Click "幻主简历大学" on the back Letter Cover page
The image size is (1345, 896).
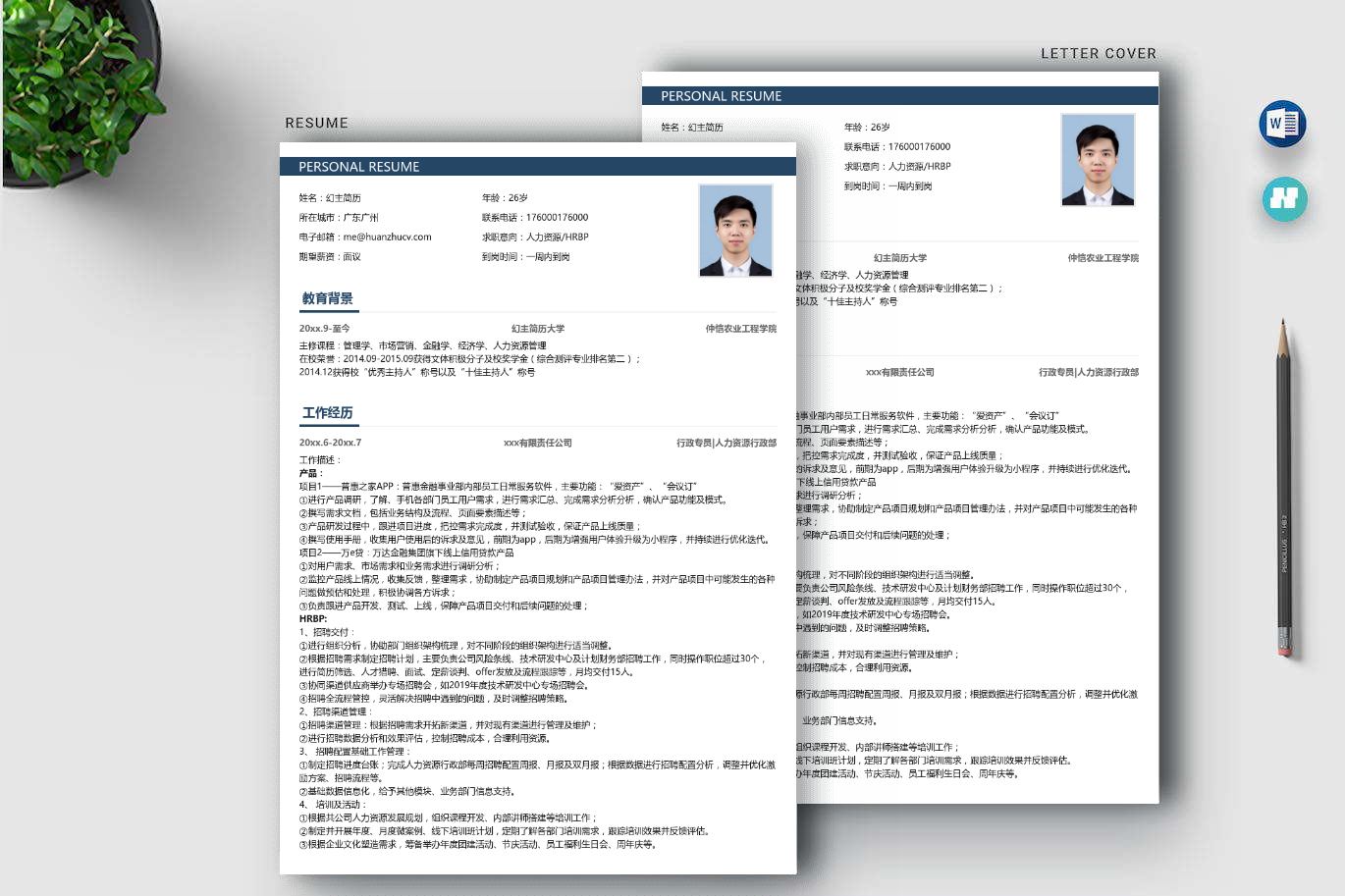point(900,258)
